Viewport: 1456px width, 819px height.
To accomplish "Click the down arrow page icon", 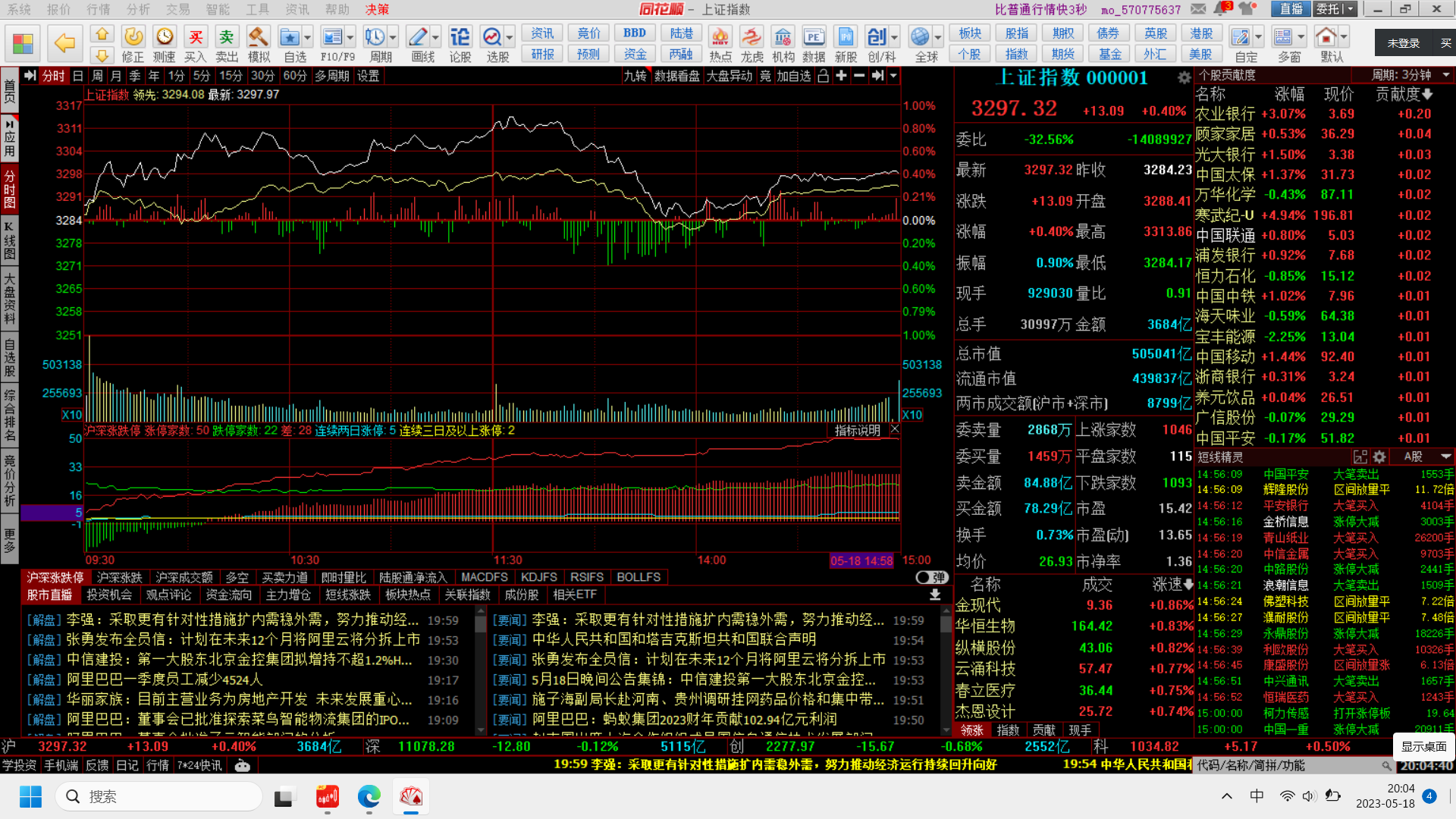I will click(x=102, y=55).
